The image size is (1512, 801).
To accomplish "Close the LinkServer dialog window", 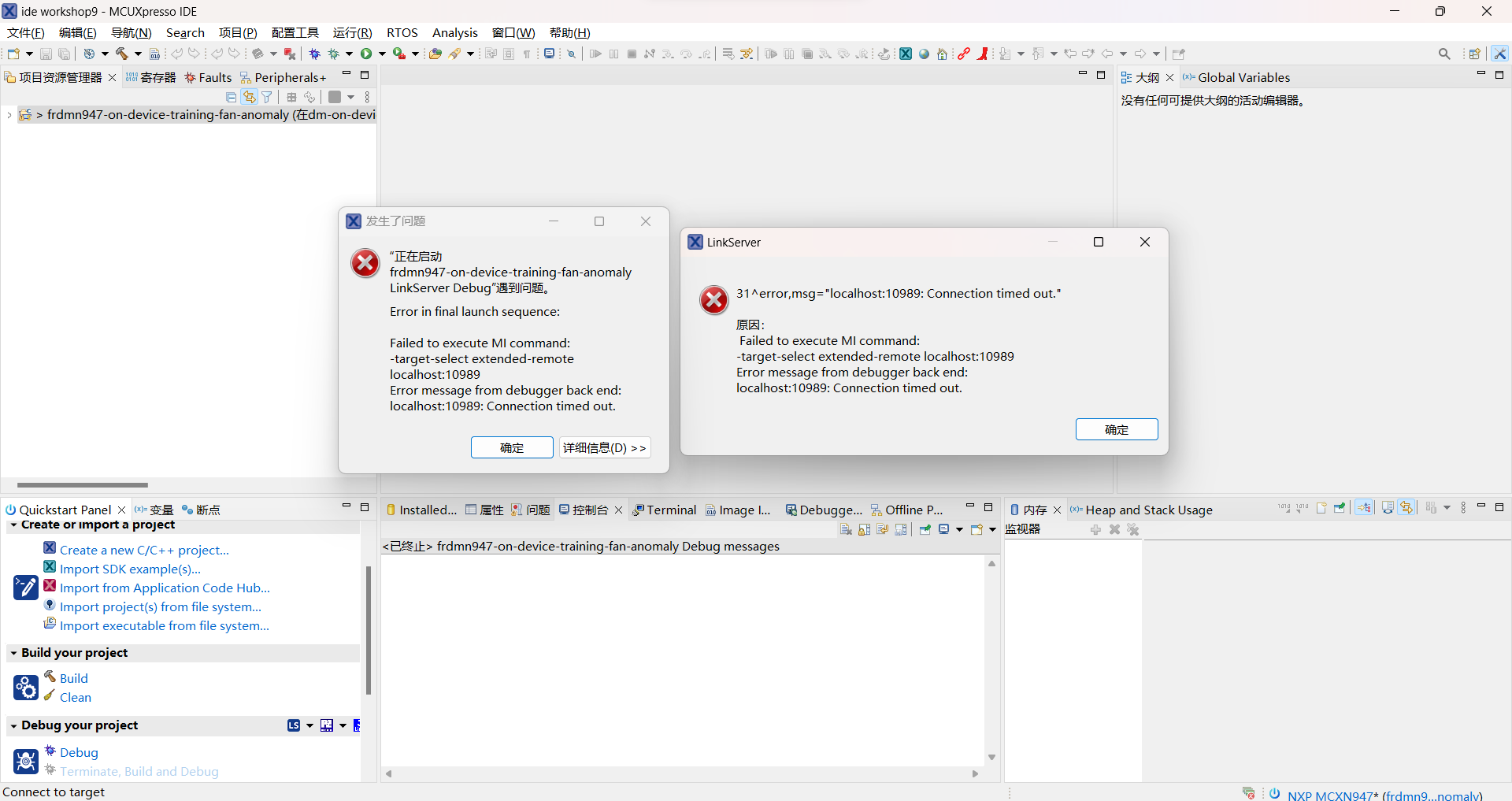I will click(1145, 242).
